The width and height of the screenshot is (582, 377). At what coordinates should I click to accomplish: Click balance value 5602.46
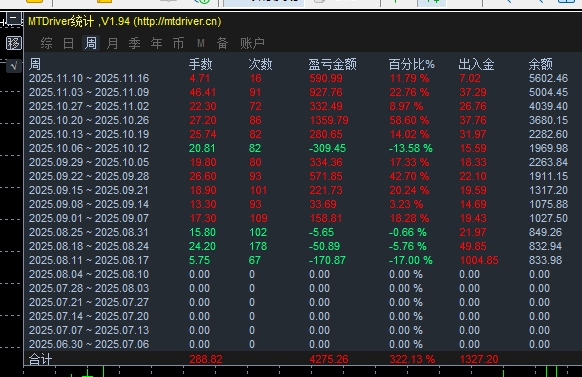(548, 78)
